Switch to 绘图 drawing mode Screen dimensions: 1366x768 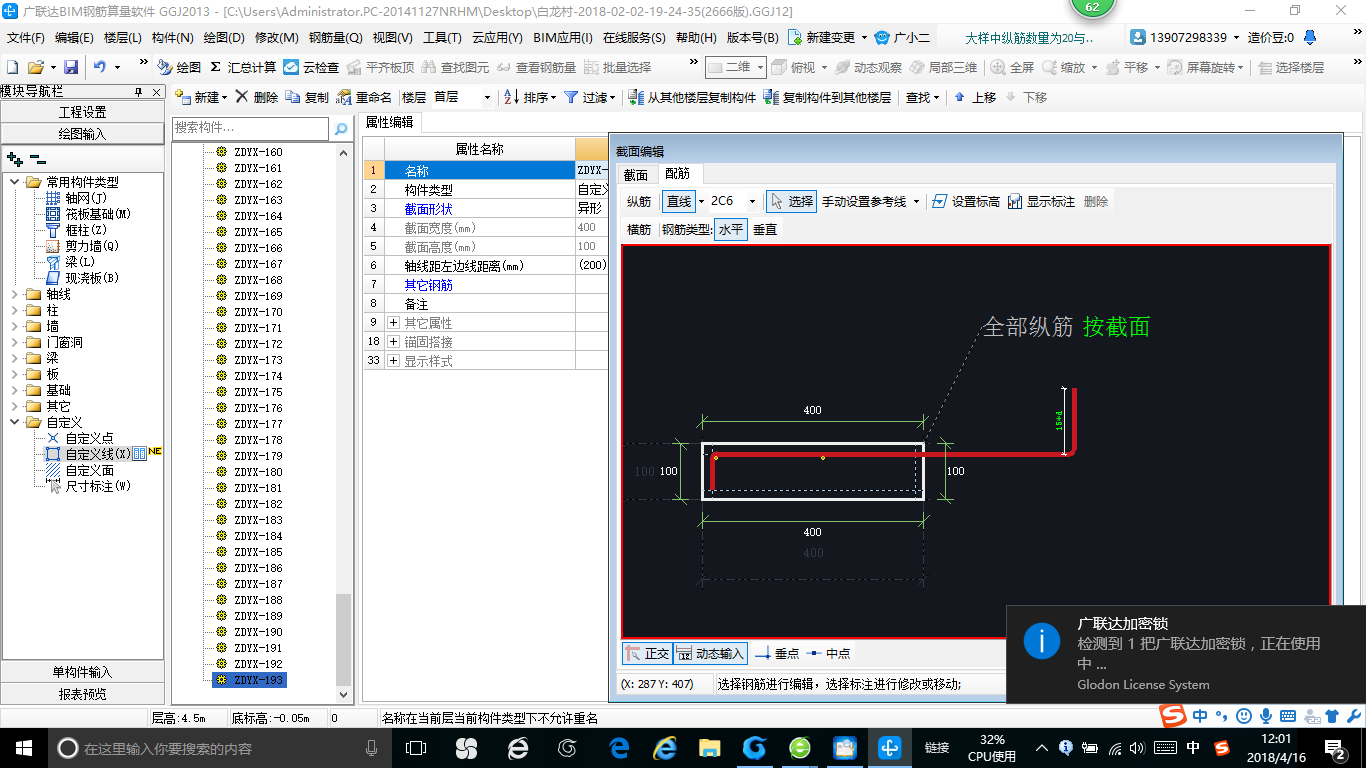179,67
